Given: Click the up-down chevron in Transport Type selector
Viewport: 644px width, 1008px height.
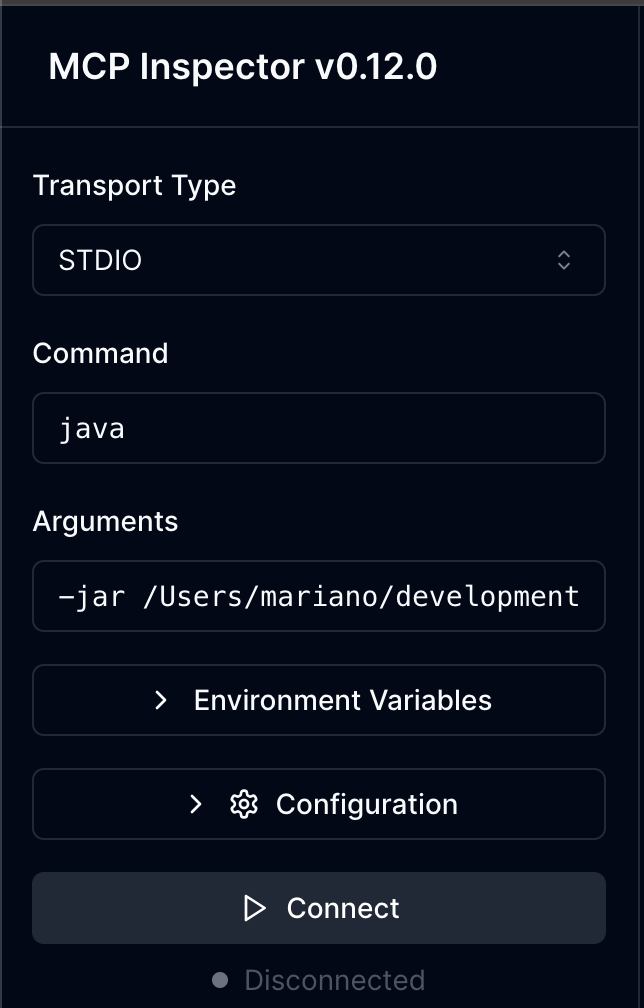Looking at the screenshot, I should point(564,261).
